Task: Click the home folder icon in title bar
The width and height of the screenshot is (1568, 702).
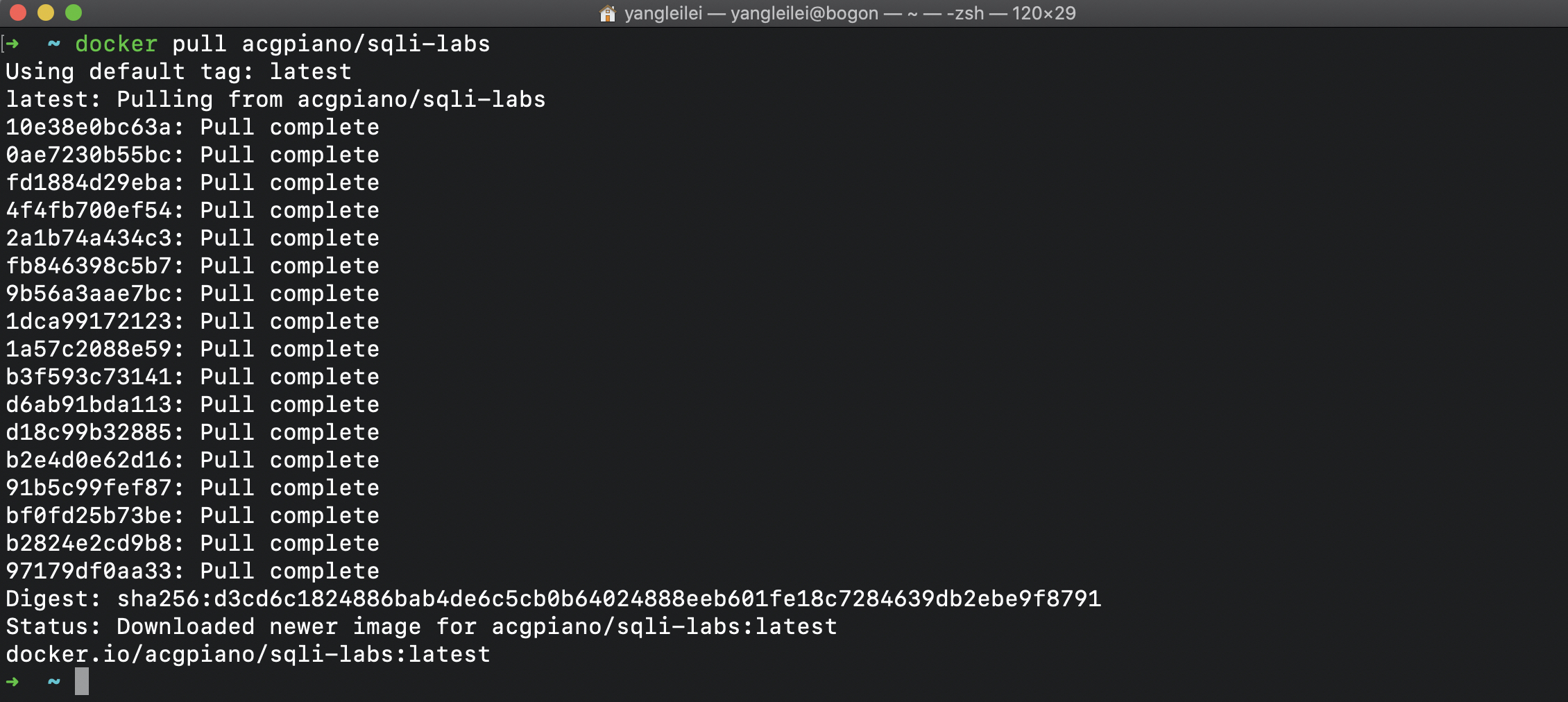Action: [x=608, y=13]
